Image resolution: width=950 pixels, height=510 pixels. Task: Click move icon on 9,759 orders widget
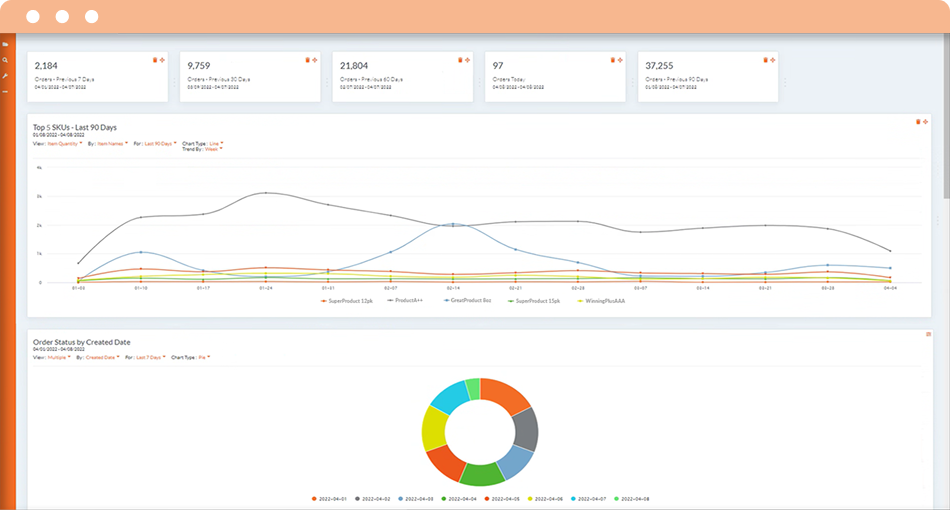click(314, 60)
